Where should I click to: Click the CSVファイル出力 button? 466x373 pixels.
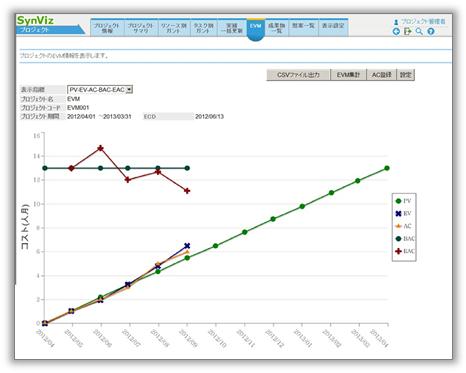coord(298,75)
